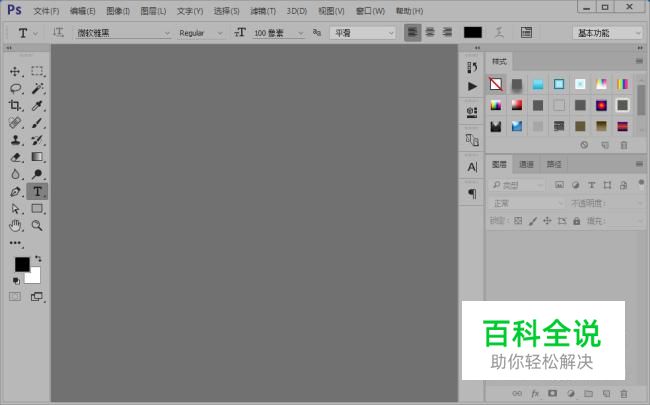This screenshot has width=650, height=405.
Task: Open the Filter menu
Action: [x=263, y=11]
